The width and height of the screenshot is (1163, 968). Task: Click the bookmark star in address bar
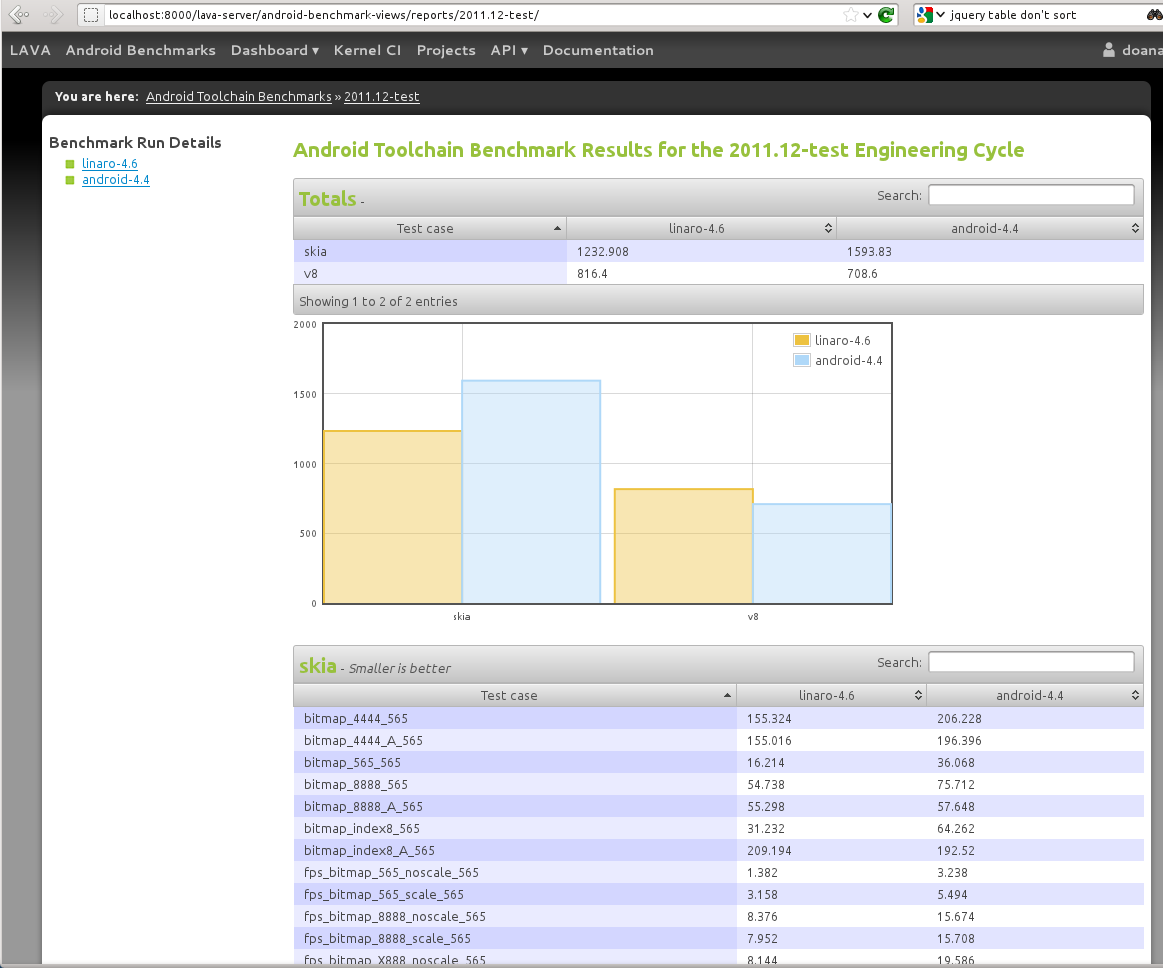[x=851, y=15]
